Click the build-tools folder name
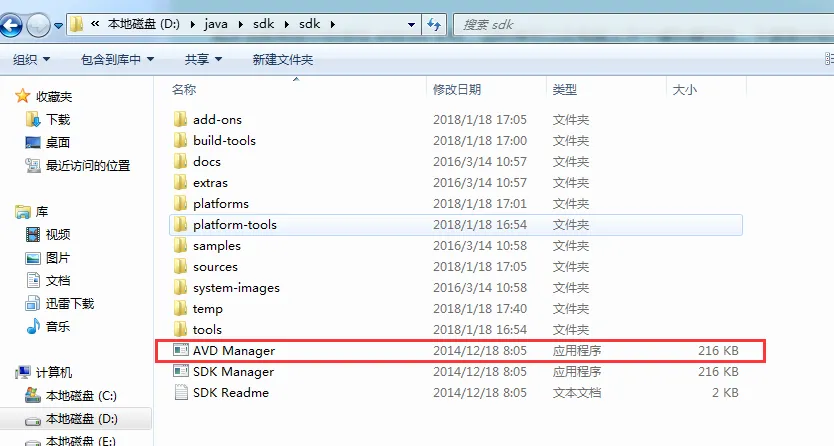The width and height of the screenshot is (834, 446). (x=224, y=140)
